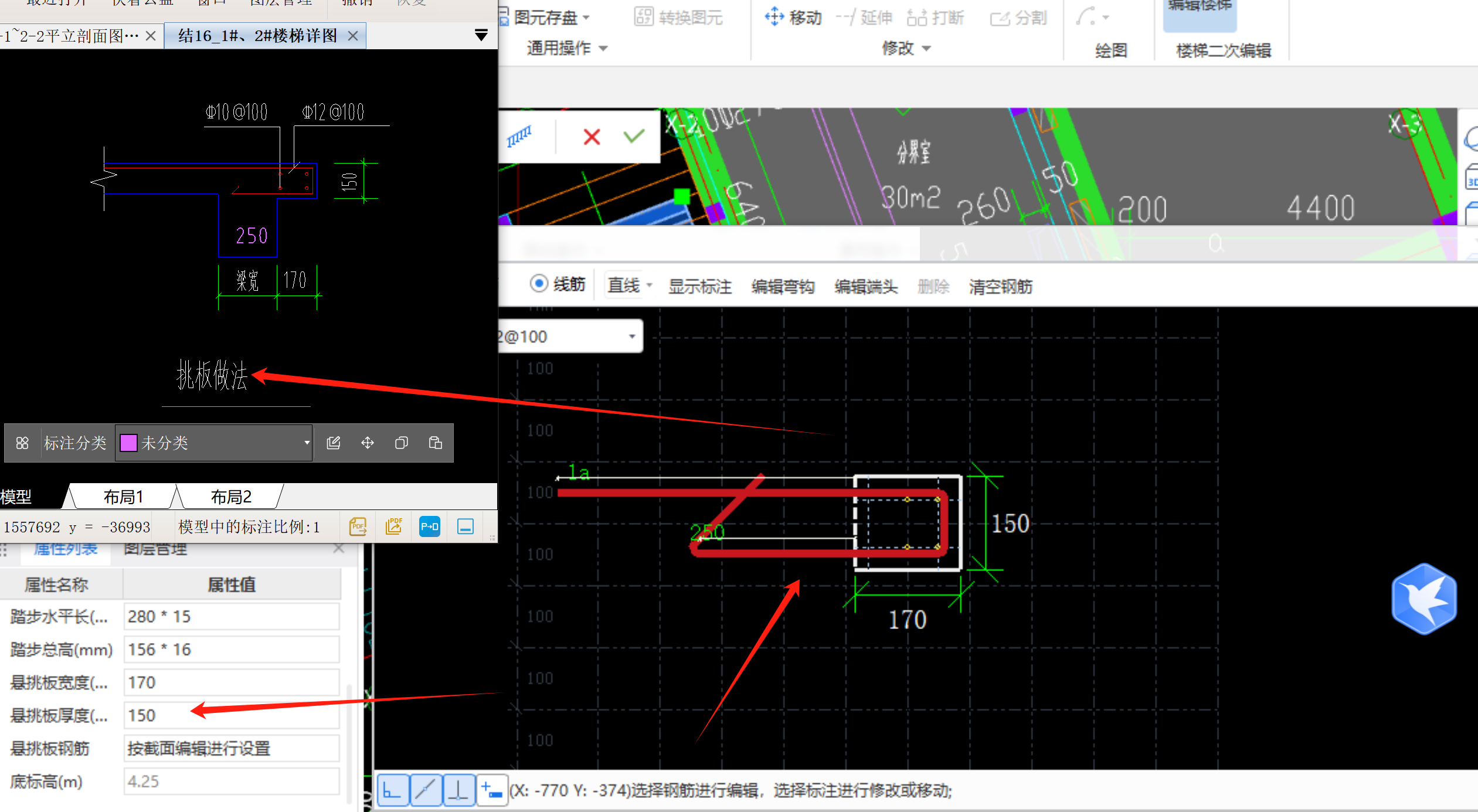The width and height of the screenshot is (1478, 812).
Task: Select the 170 dimension label in editor
Action: [x=907, y=620]
